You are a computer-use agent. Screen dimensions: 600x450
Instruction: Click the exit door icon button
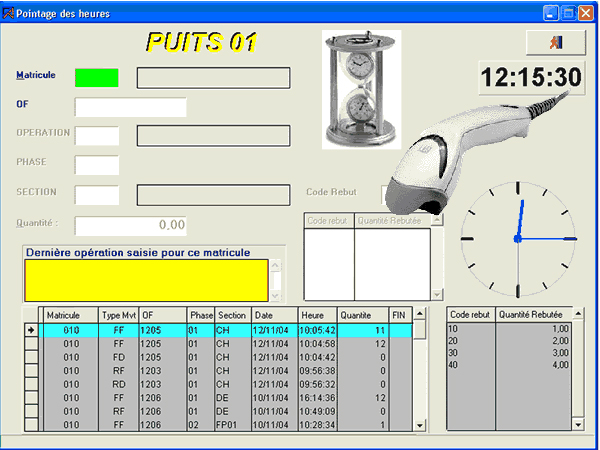click(554, 43)
